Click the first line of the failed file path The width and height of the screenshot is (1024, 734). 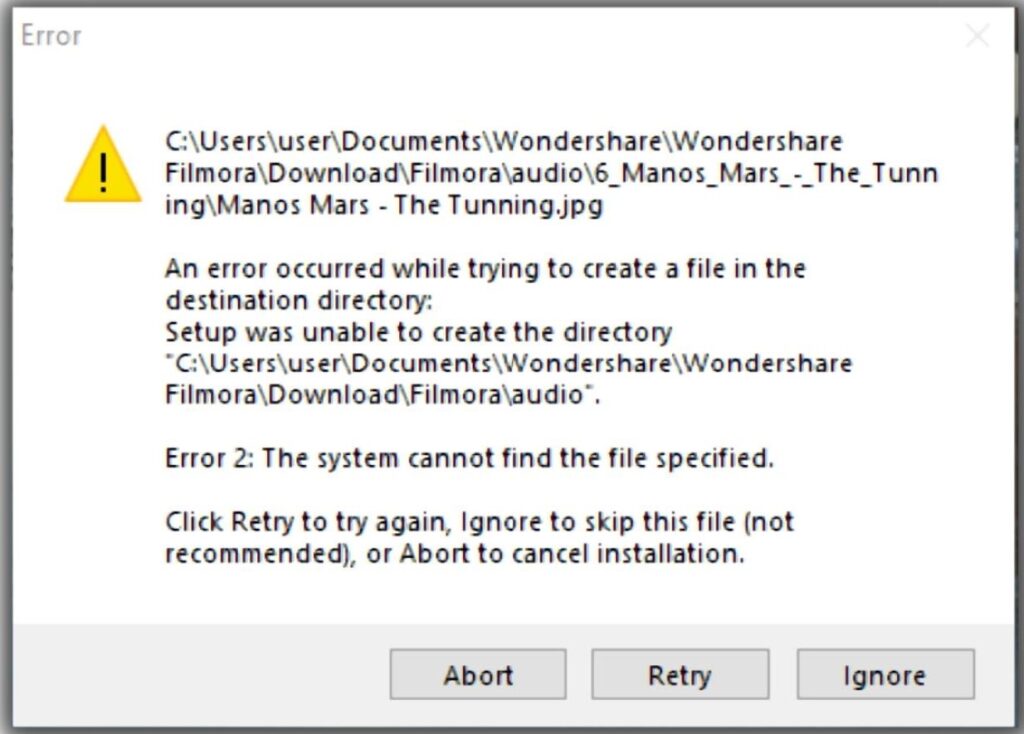coord(503,142)
